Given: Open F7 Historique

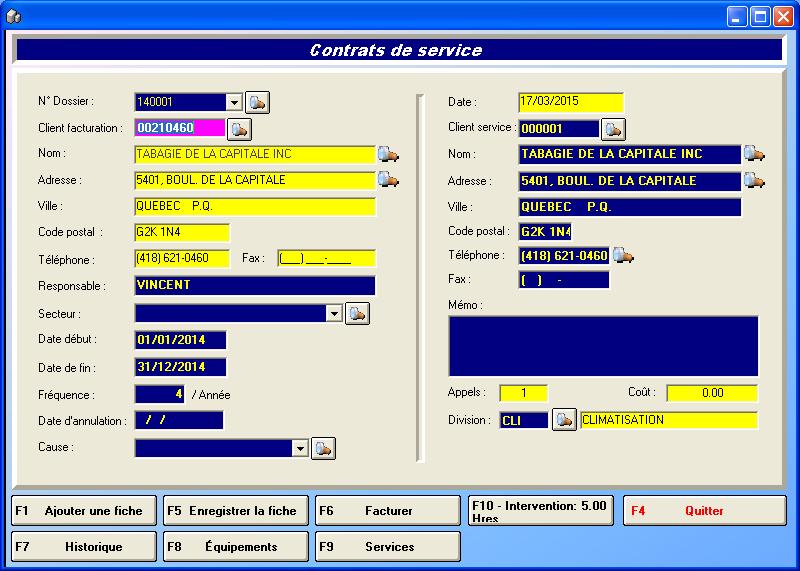Looking at the screenshot, I should [x=83, y=547].
